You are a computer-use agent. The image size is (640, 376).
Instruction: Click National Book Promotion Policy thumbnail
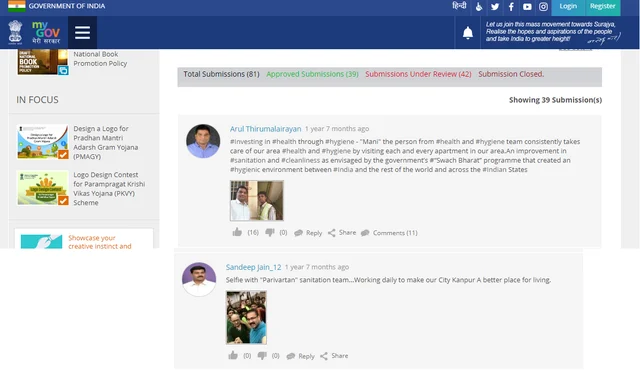point(42,62)
